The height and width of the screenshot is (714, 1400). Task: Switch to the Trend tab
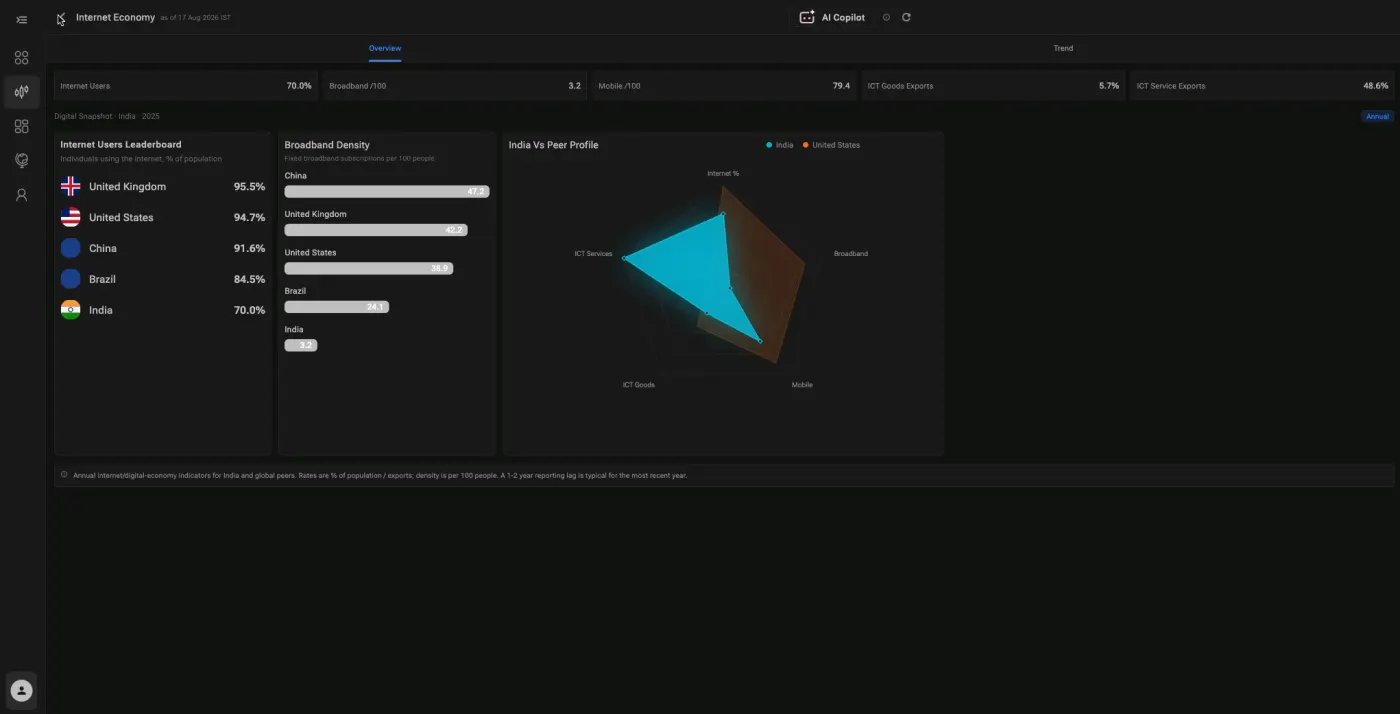click(1063, 48)
